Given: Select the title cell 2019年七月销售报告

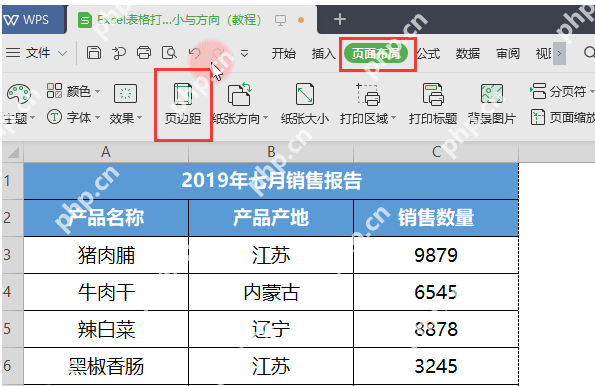Looking at the screenshot, I should point(271,181).
